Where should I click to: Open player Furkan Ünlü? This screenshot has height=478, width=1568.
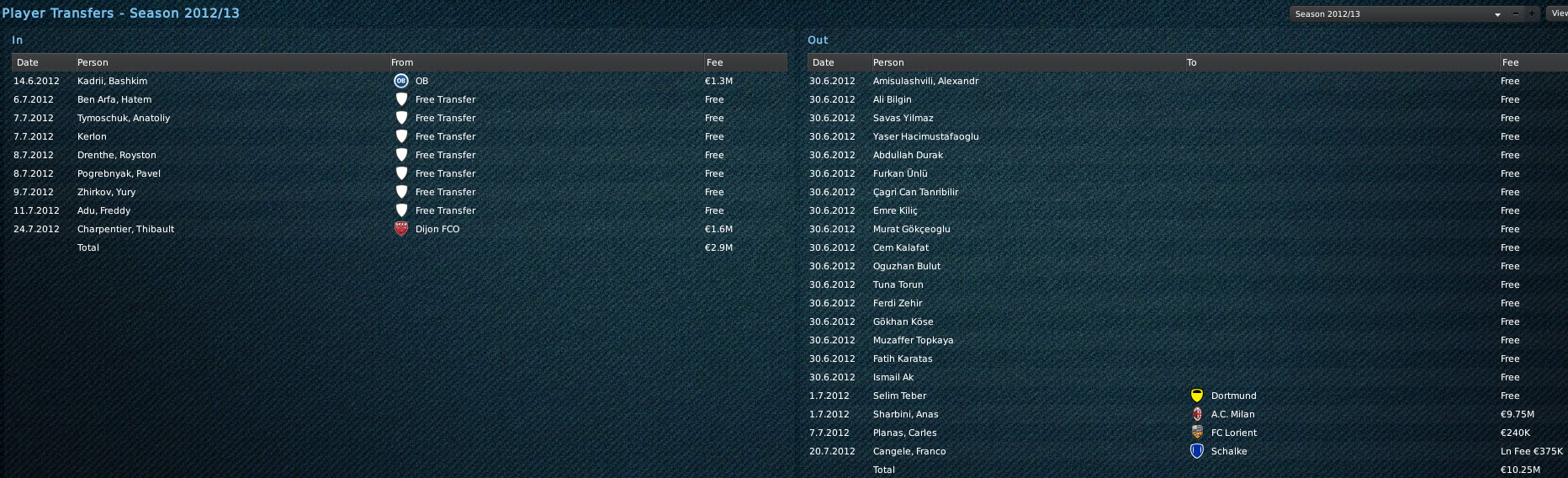[900, 173]
